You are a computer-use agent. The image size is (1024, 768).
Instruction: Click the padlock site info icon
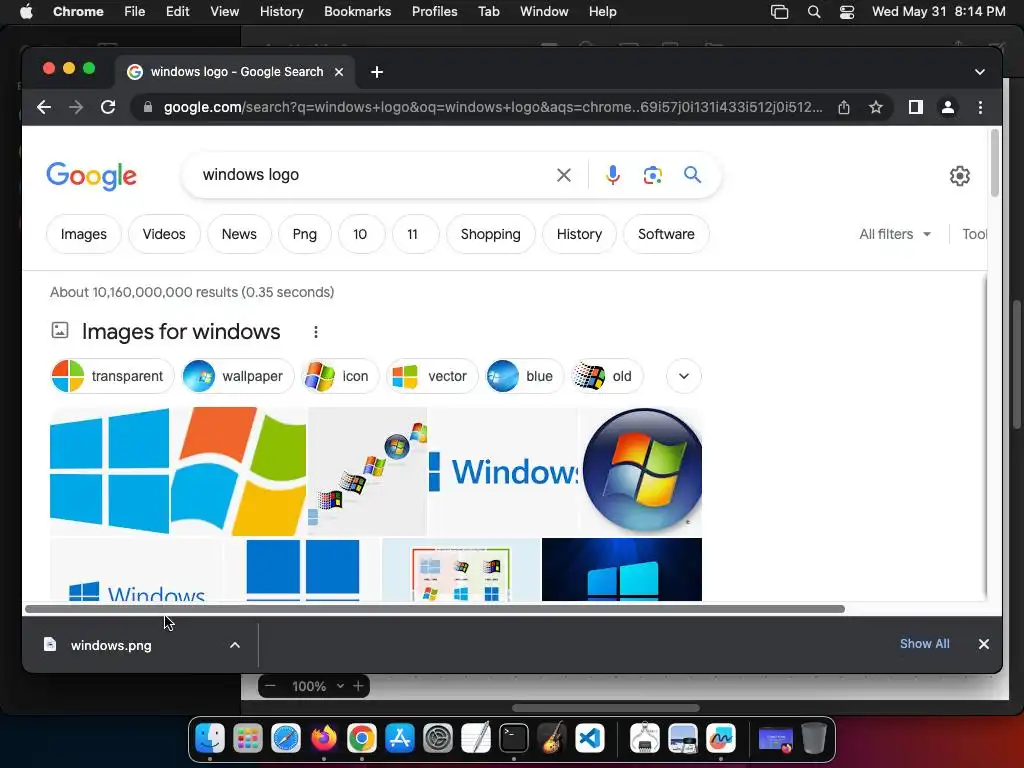tap(148, 107)
